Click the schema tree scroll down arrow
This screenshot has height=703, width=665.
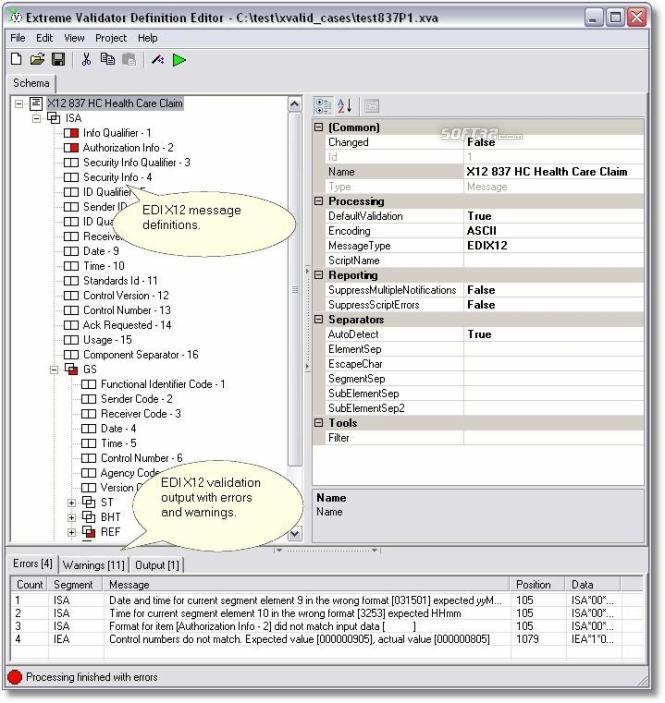point(294,534)
